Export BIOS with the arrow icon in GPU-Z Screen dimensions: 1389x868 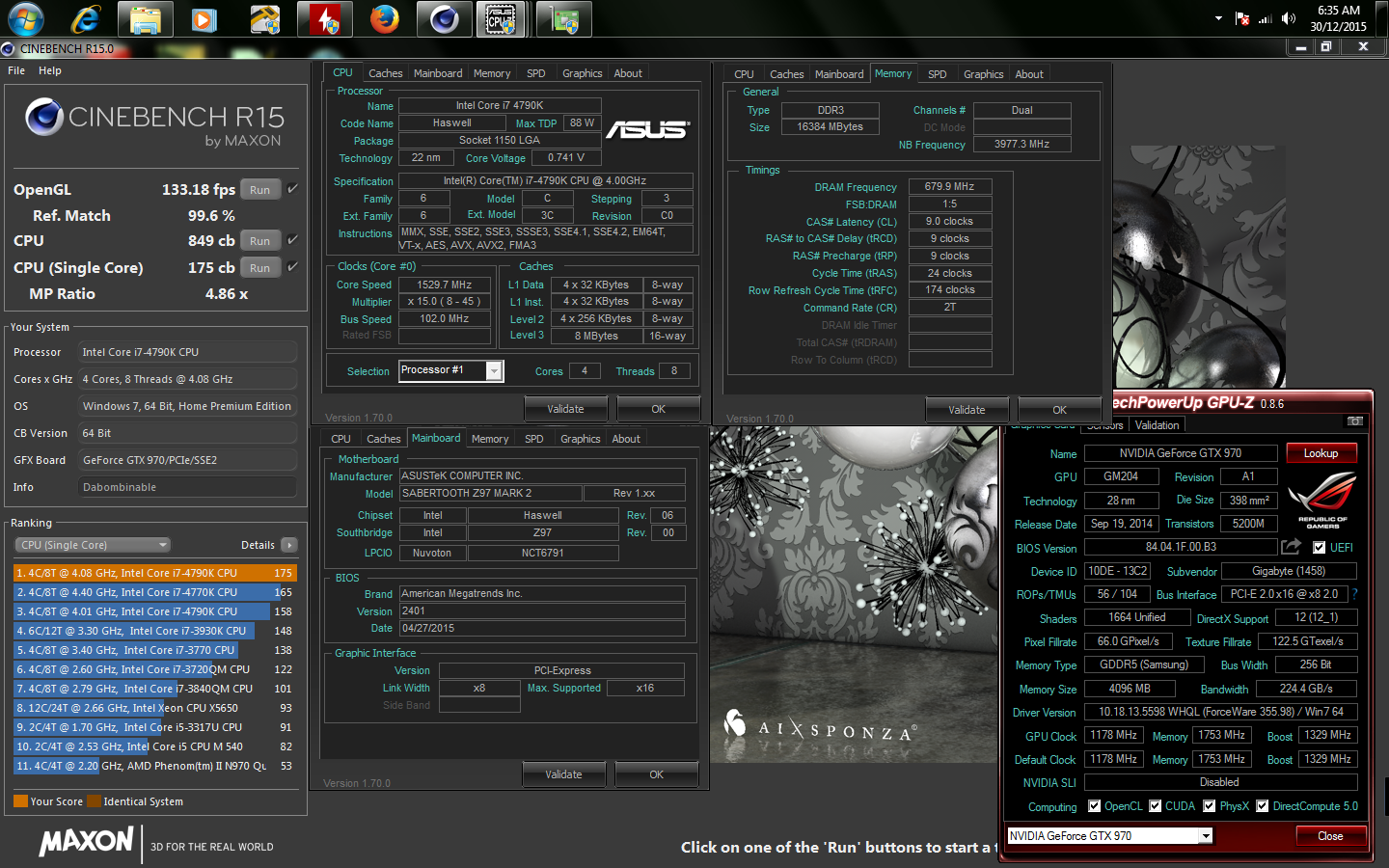click(1291, 547)
